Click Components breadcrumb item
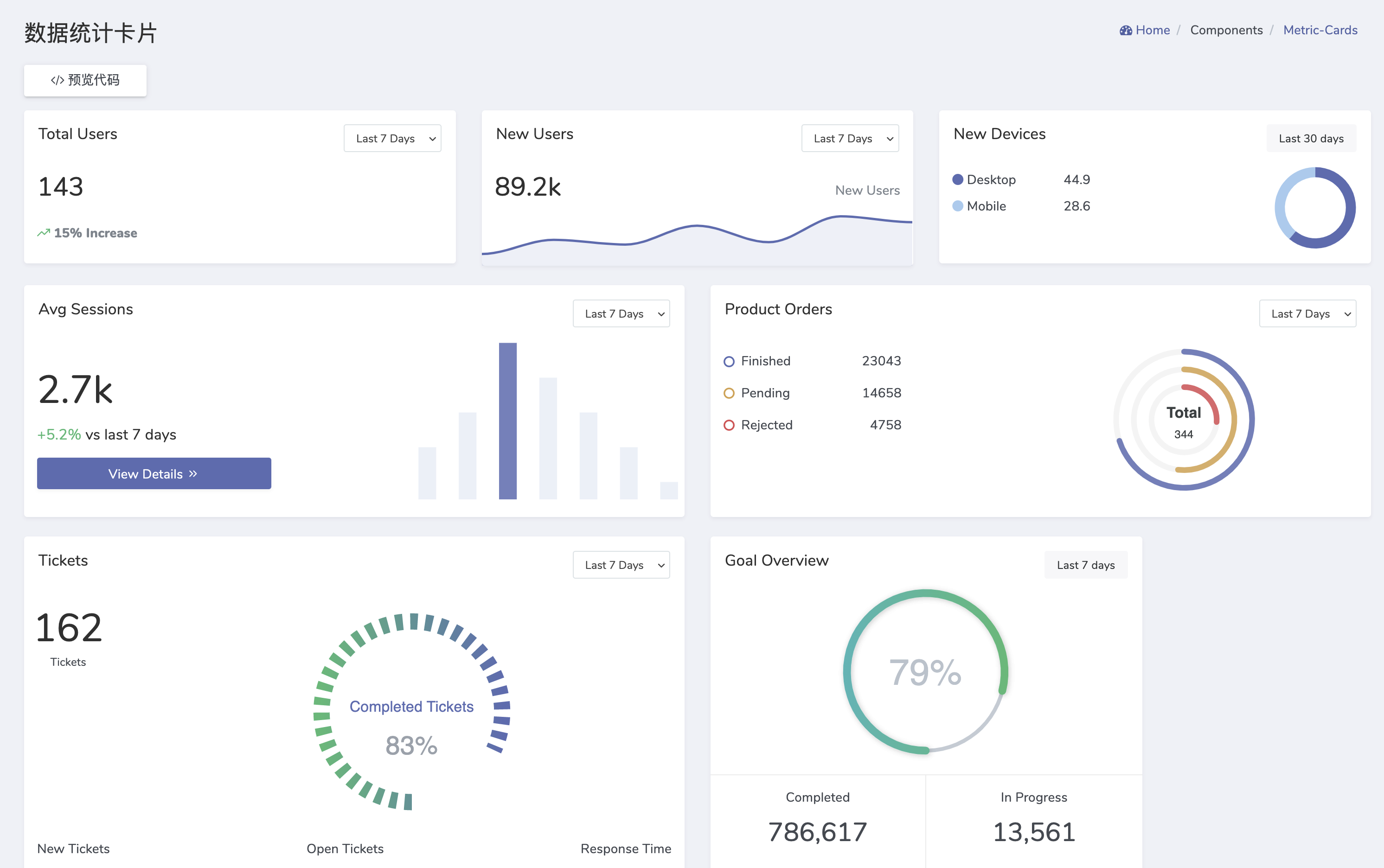This screenshot has height=868, width=1384. pyautogui.click(x=1226, y=31)
